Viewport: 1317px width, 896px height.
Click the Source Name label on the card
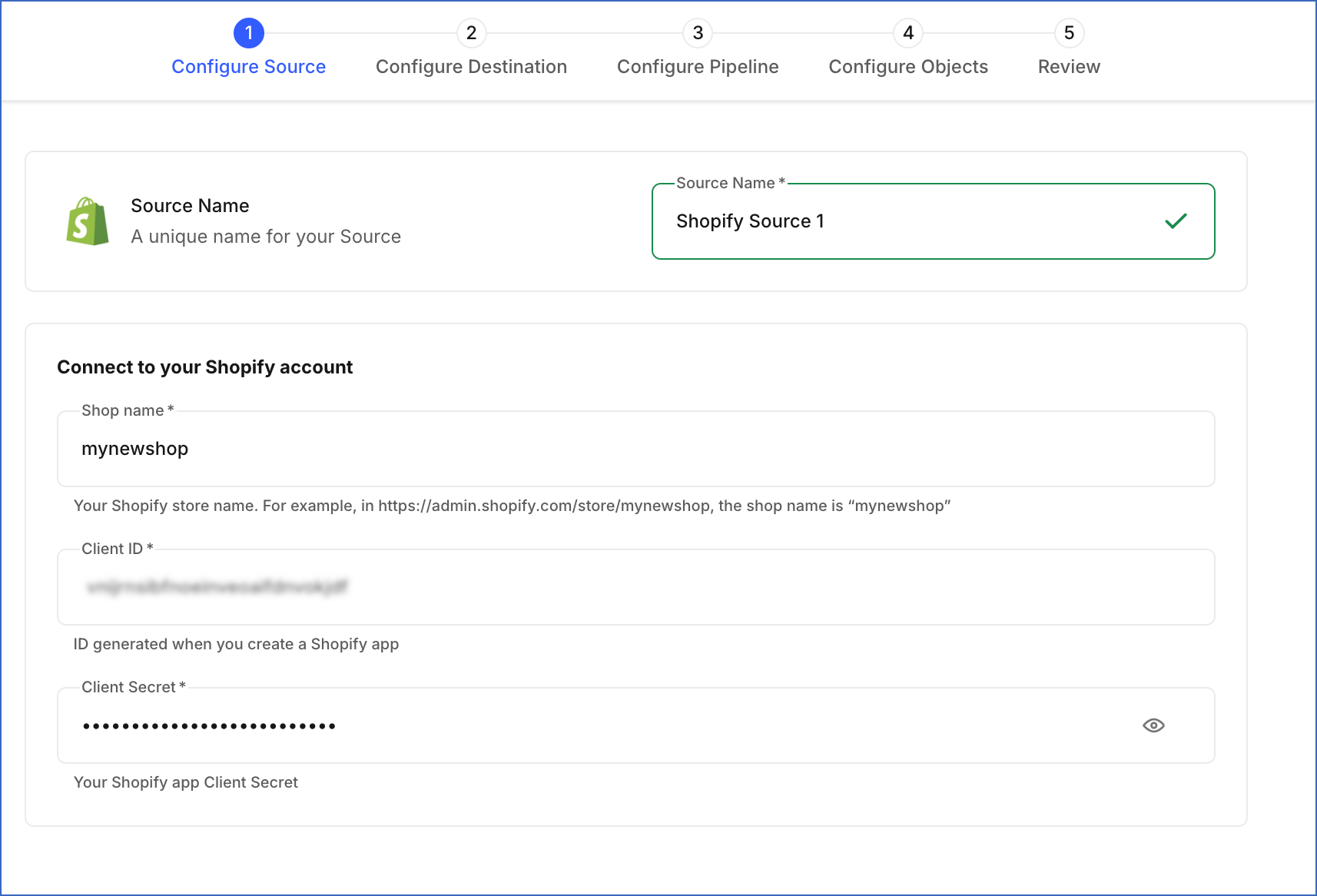[x=189, y=205]
